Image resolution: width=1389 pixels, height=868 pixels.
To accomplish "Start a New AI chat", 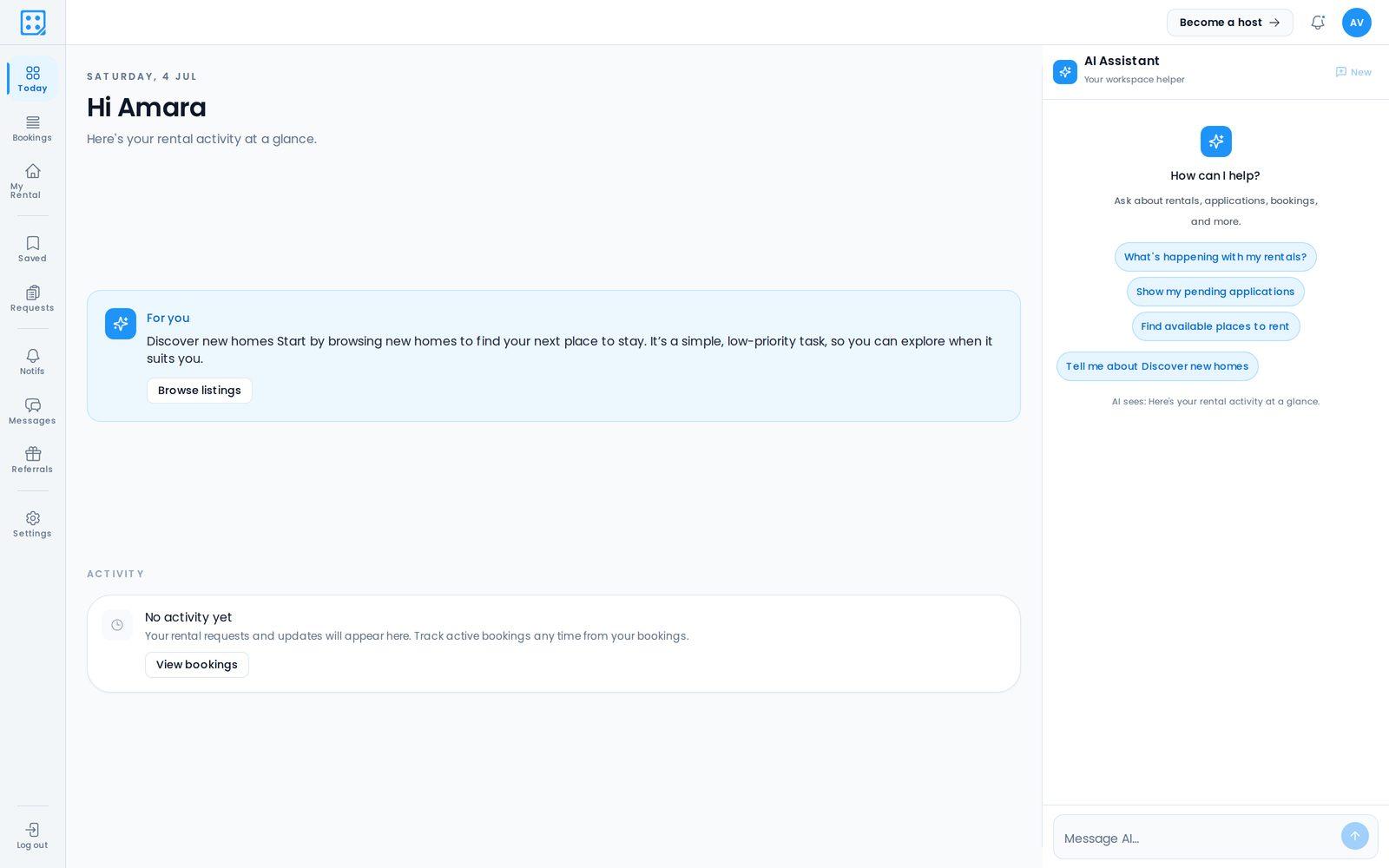I will tap(1353, 72).
